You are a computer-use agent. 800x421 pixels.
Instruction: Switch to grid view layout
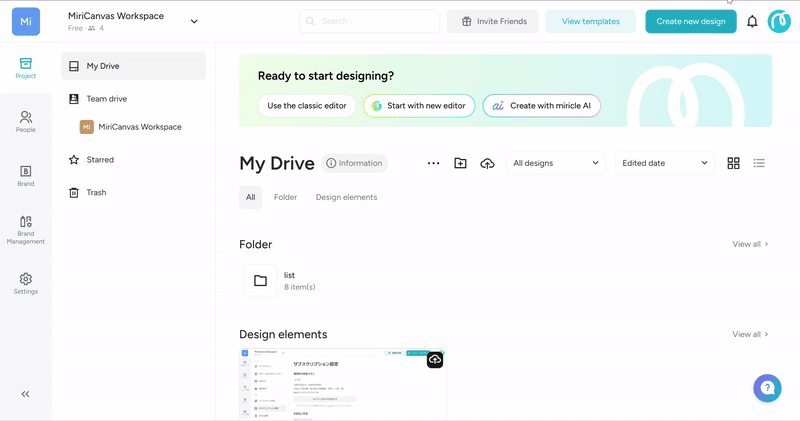(x=734, y=163)
